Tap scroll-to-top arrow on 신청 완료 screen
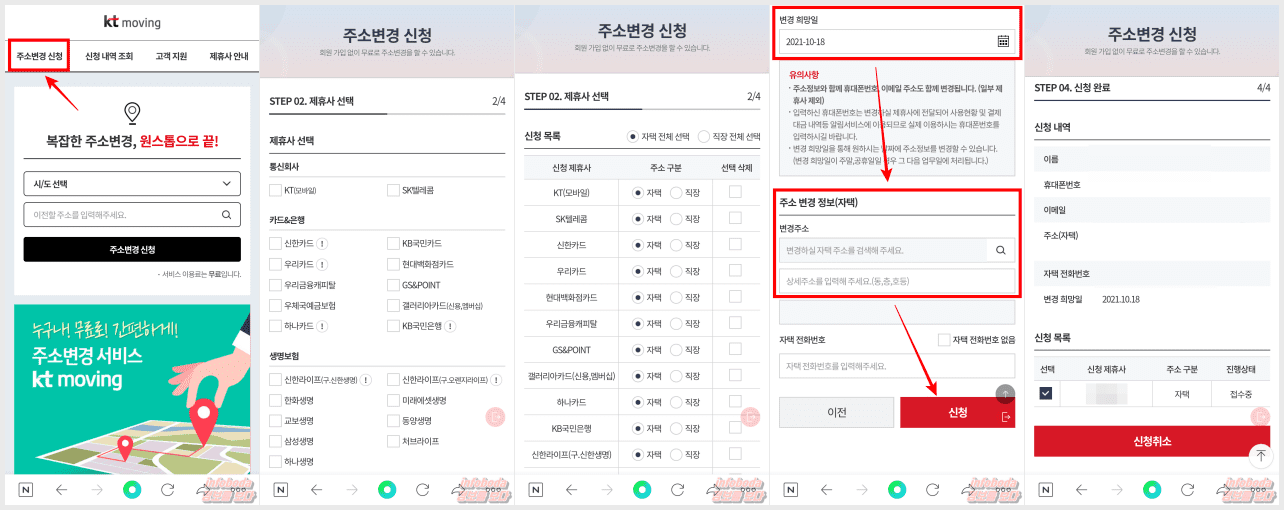The height and width of the screenshot is (510, 1284). pos(1259,454)
